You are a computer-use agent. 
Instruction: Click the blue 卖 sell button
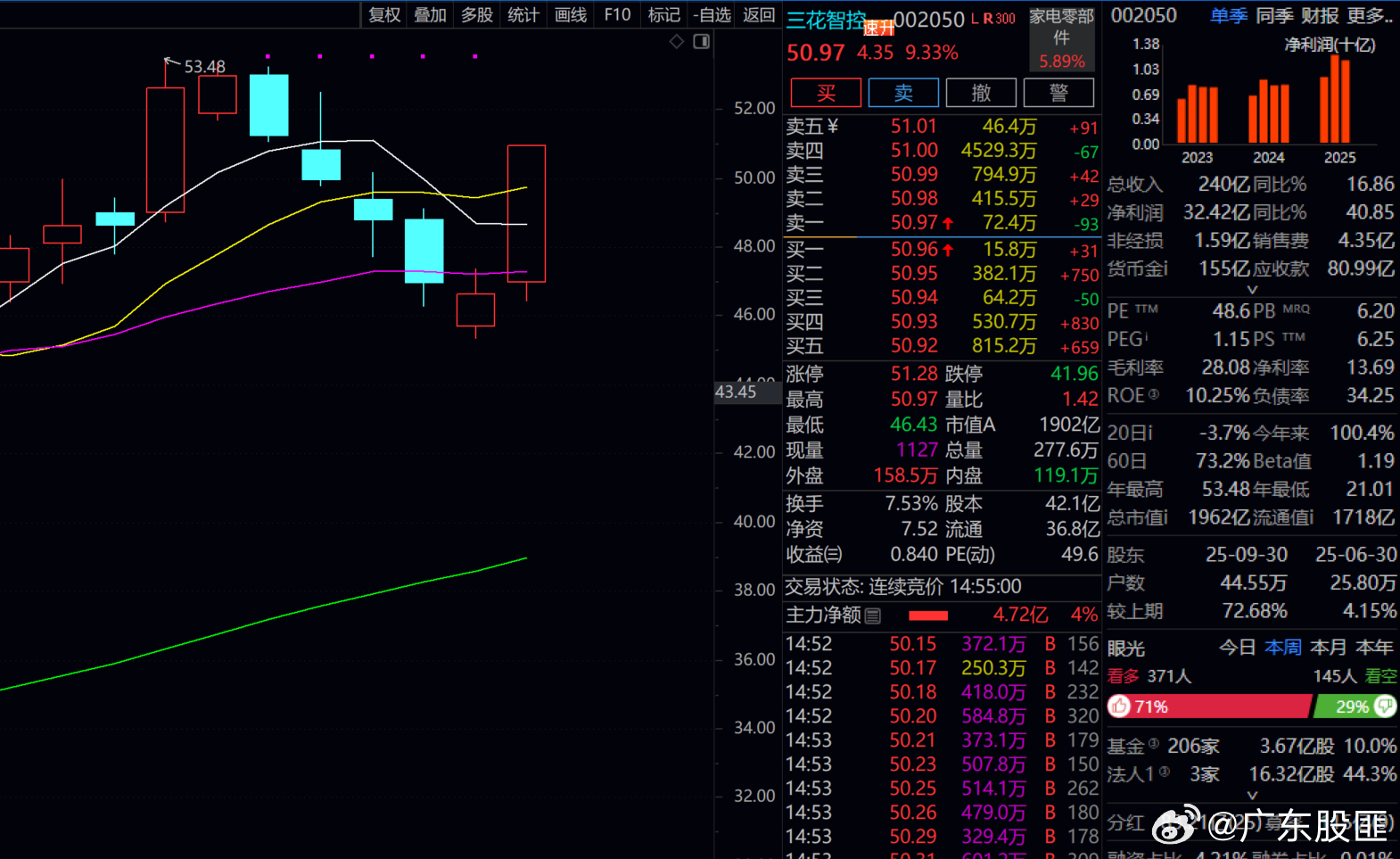[x=903, y=93]
